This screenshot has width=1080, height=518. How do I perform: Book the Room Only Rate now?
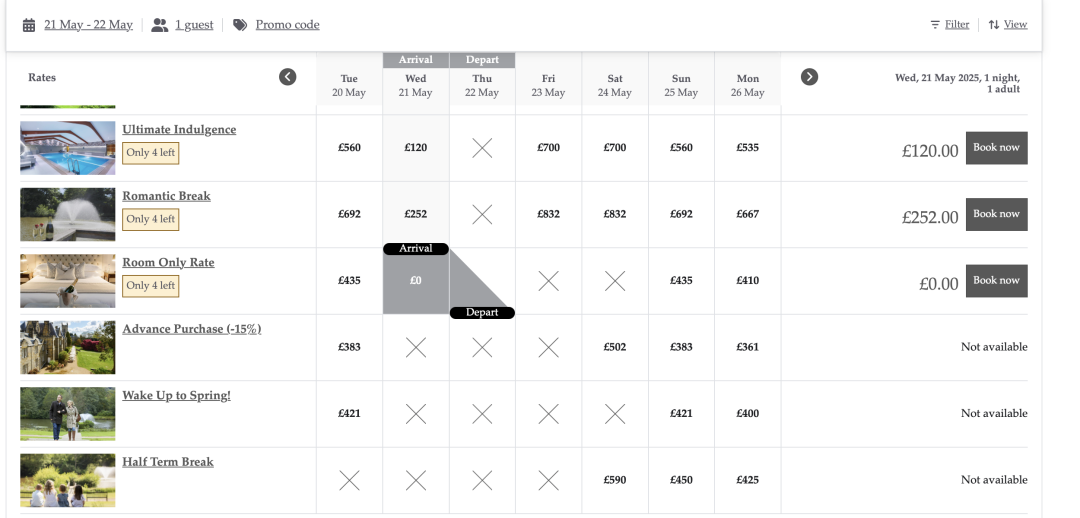[996, 281]
